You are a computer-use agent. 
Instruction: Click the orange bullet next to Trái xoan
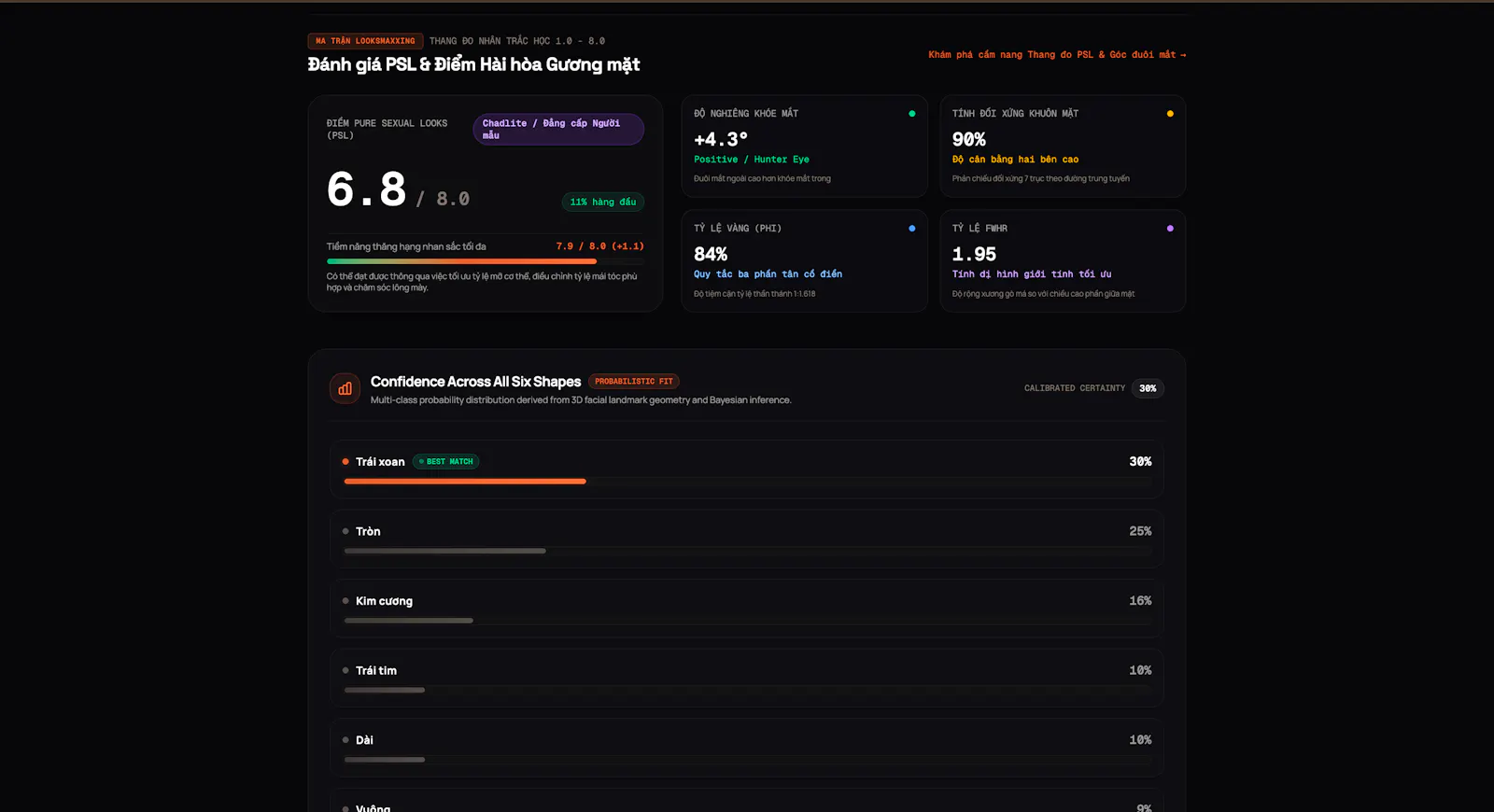pyautogui.click(x=345, y=462)
